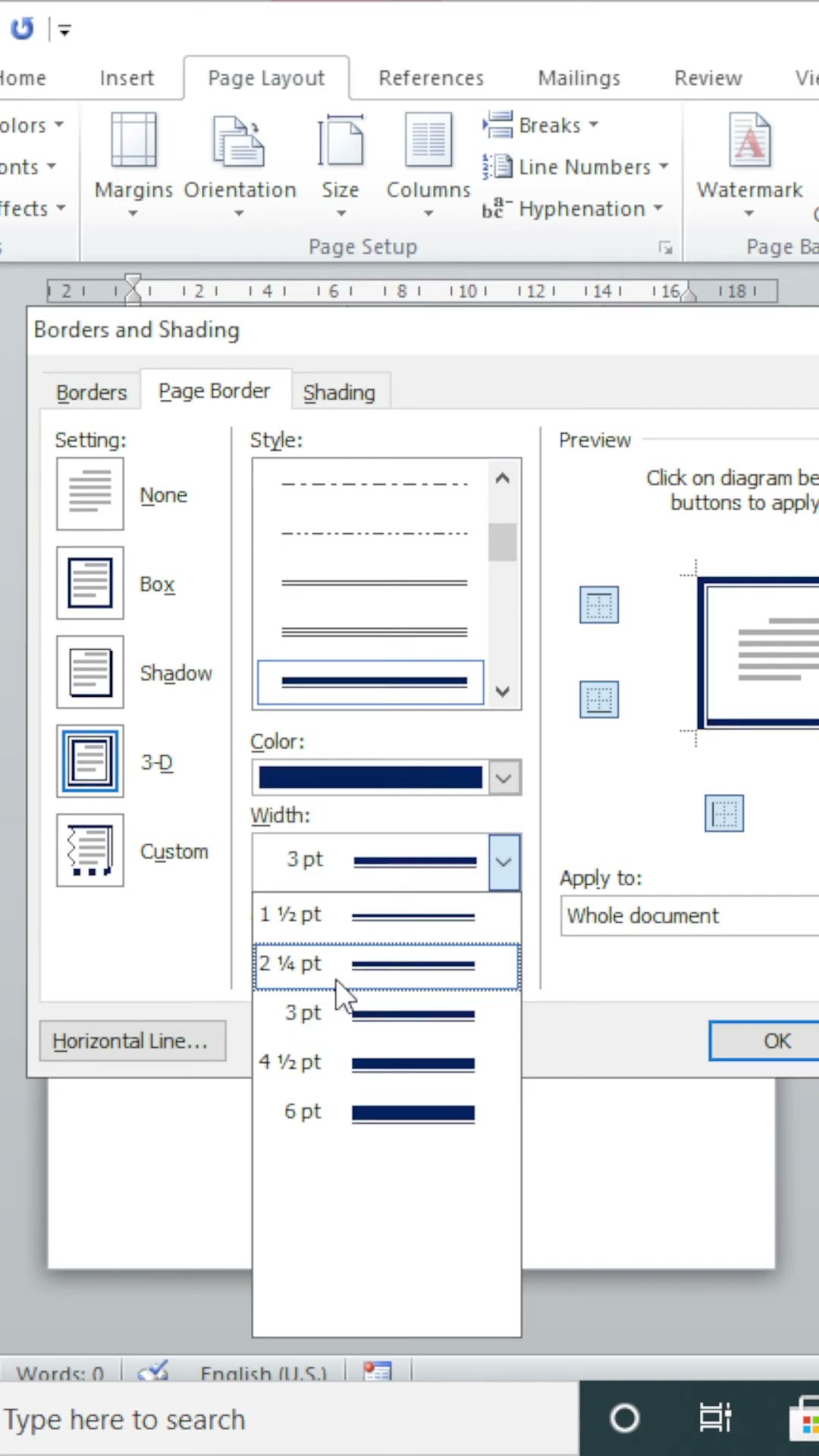Click the Horizontal Line button
This screenshot has width=819, height=1456.
tap(133, 1040)
